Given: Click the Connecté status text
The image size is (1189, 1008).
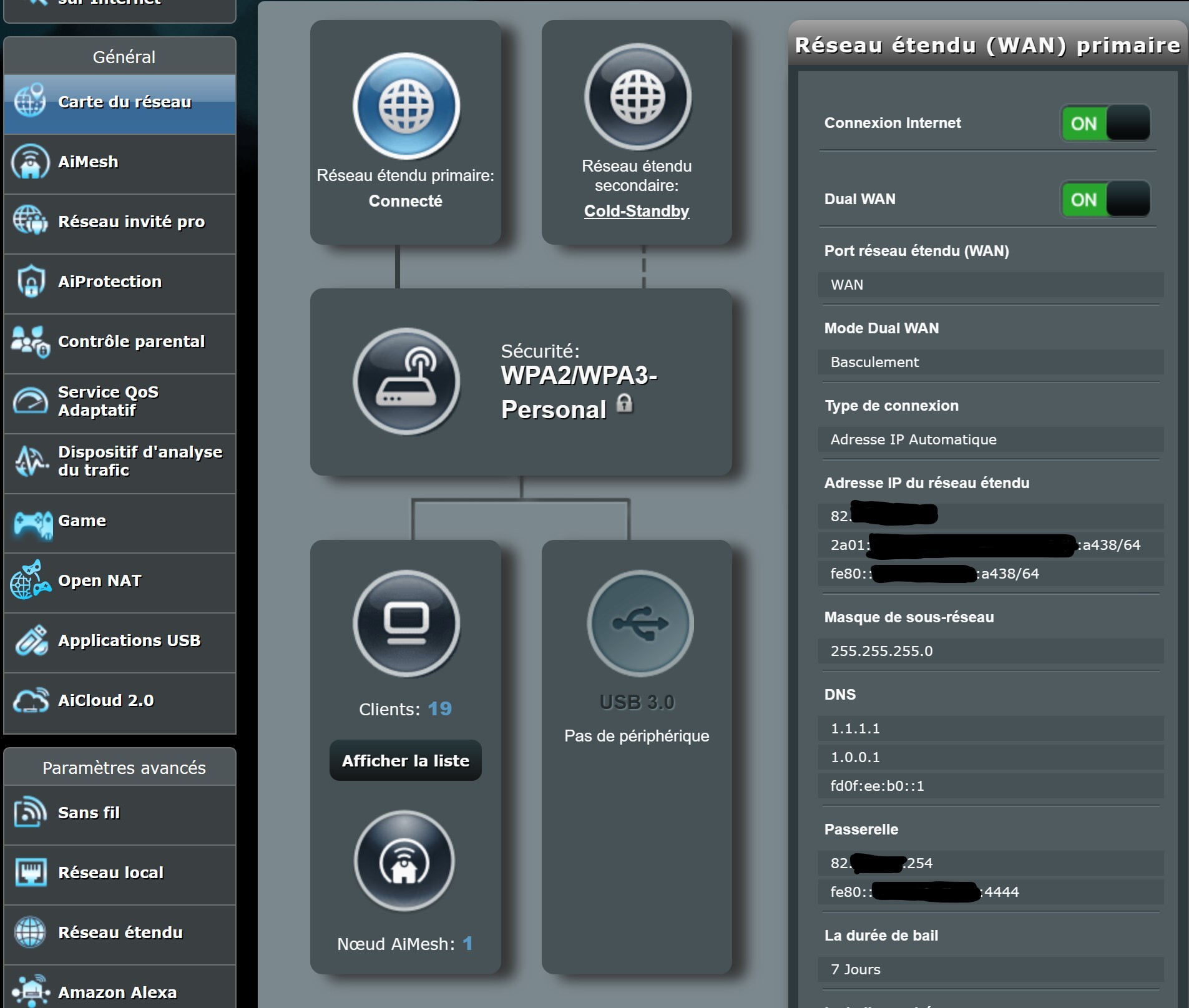Looking at the screenshot, I should [406, 201].
